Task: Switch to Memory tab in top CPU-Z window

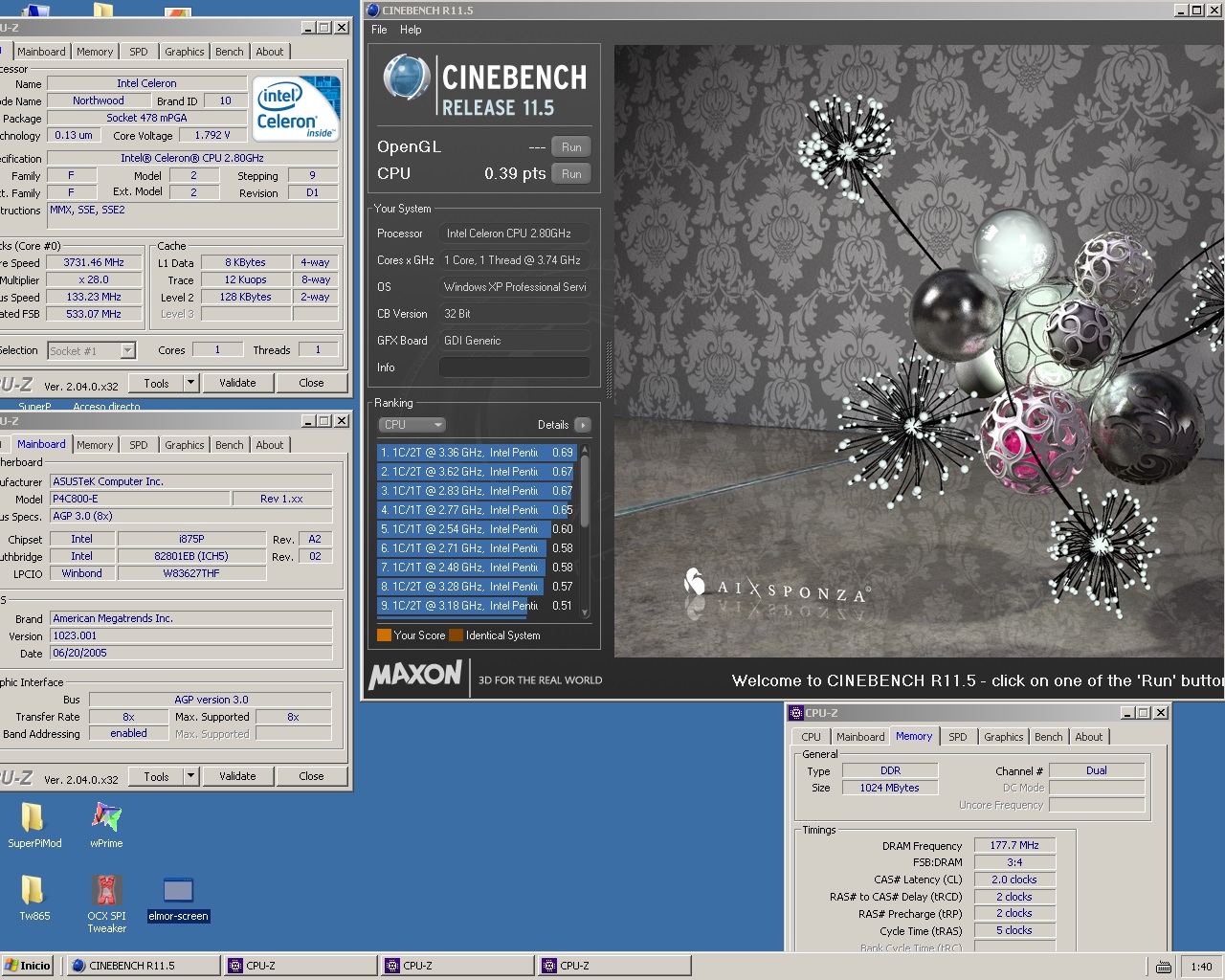Action: coord(95,52)
